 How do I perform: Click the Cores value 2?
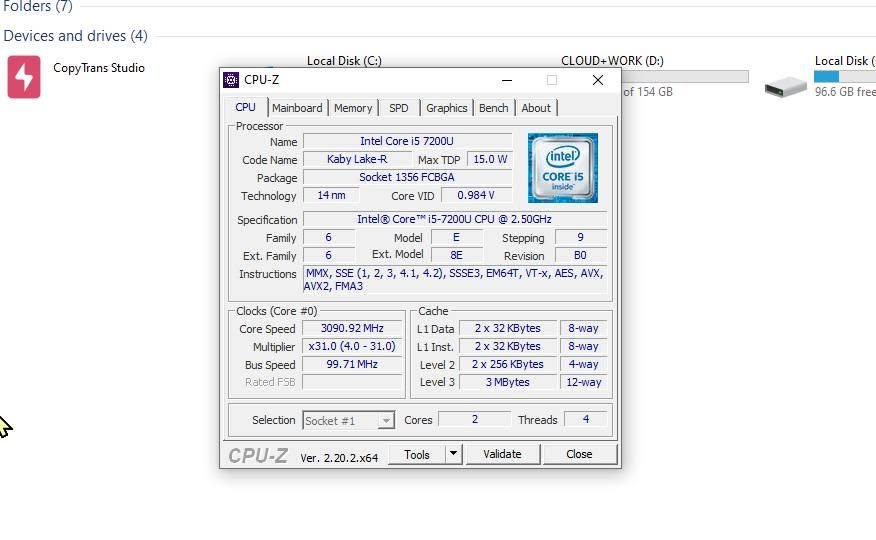[x=474, y=419]
